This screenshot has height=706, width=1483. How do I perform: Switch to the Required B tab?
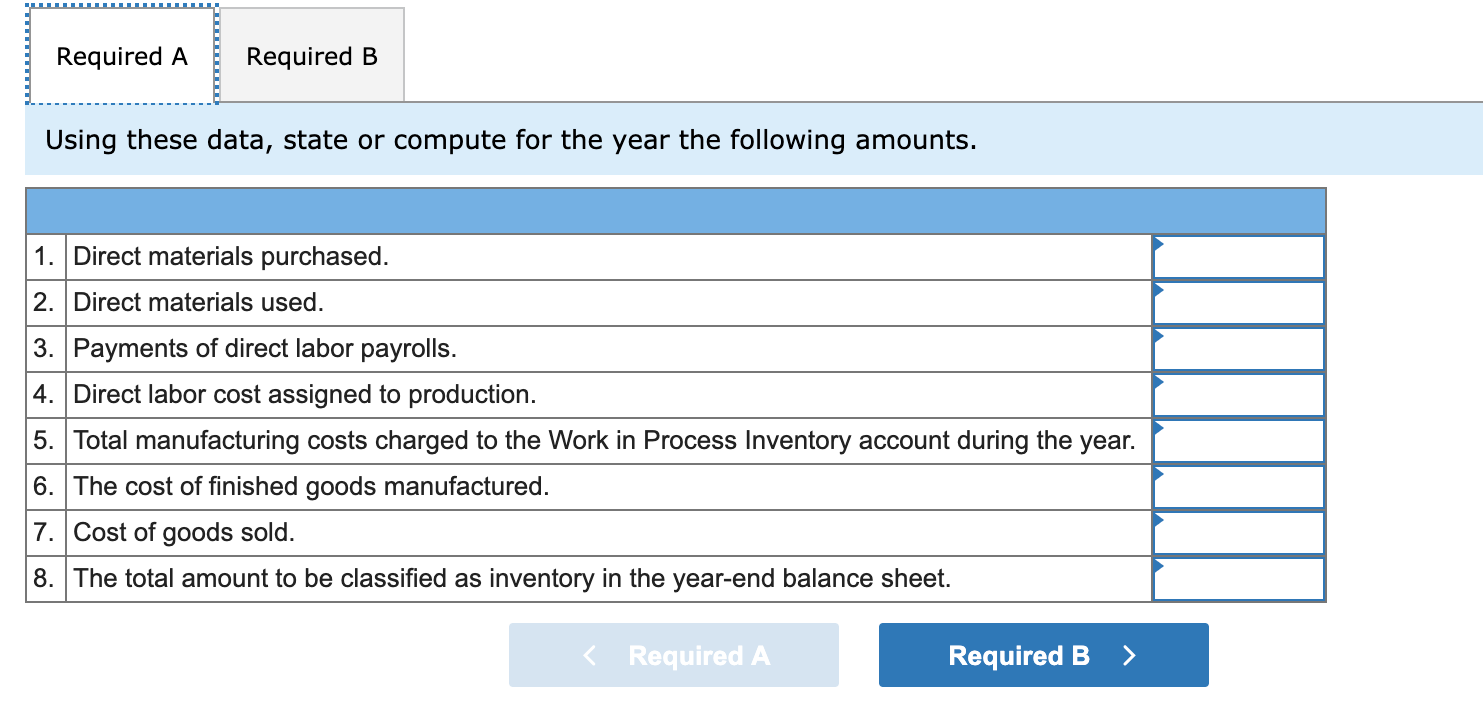(x=311, y=56)
